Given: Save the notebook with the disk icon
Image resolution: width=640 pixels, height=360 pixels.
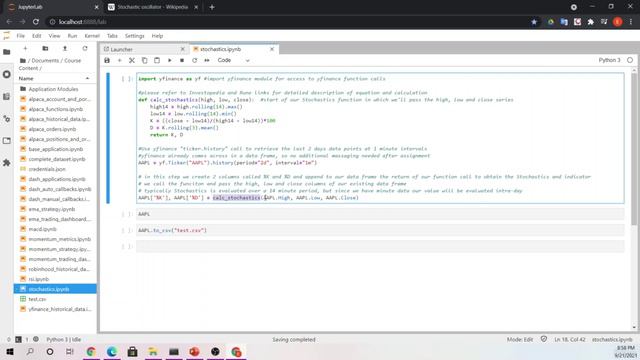Looking at the screenshot, I should click(x=107, y=60).
